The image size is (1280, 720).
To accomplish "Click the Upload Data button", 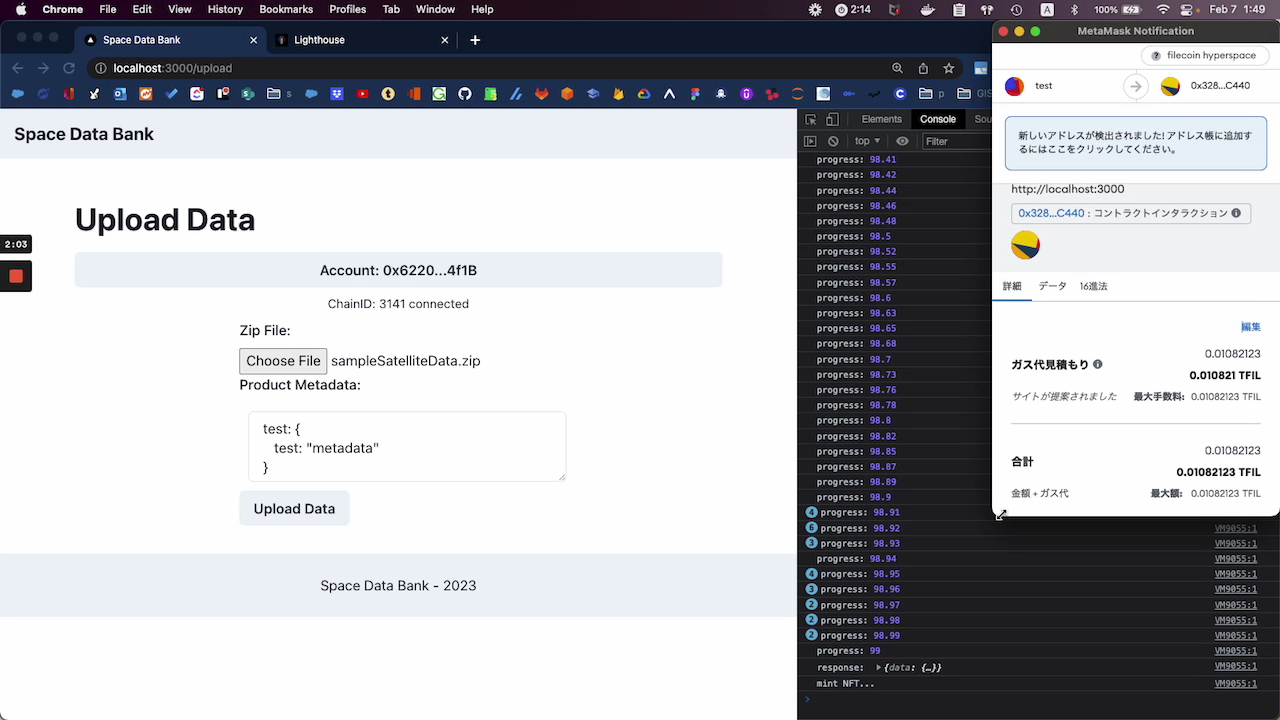I will coord(294,508).
